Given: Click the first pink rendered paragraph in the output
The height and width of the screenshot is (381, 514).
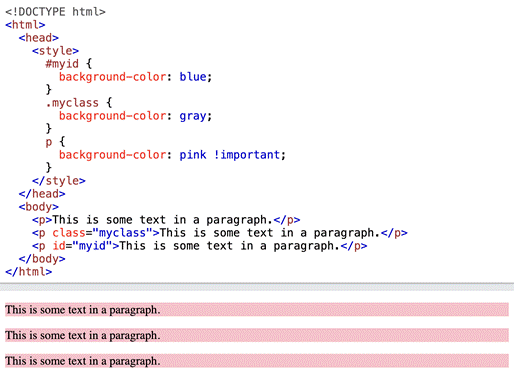Looking at the screenshot, I should pos(257,310).
